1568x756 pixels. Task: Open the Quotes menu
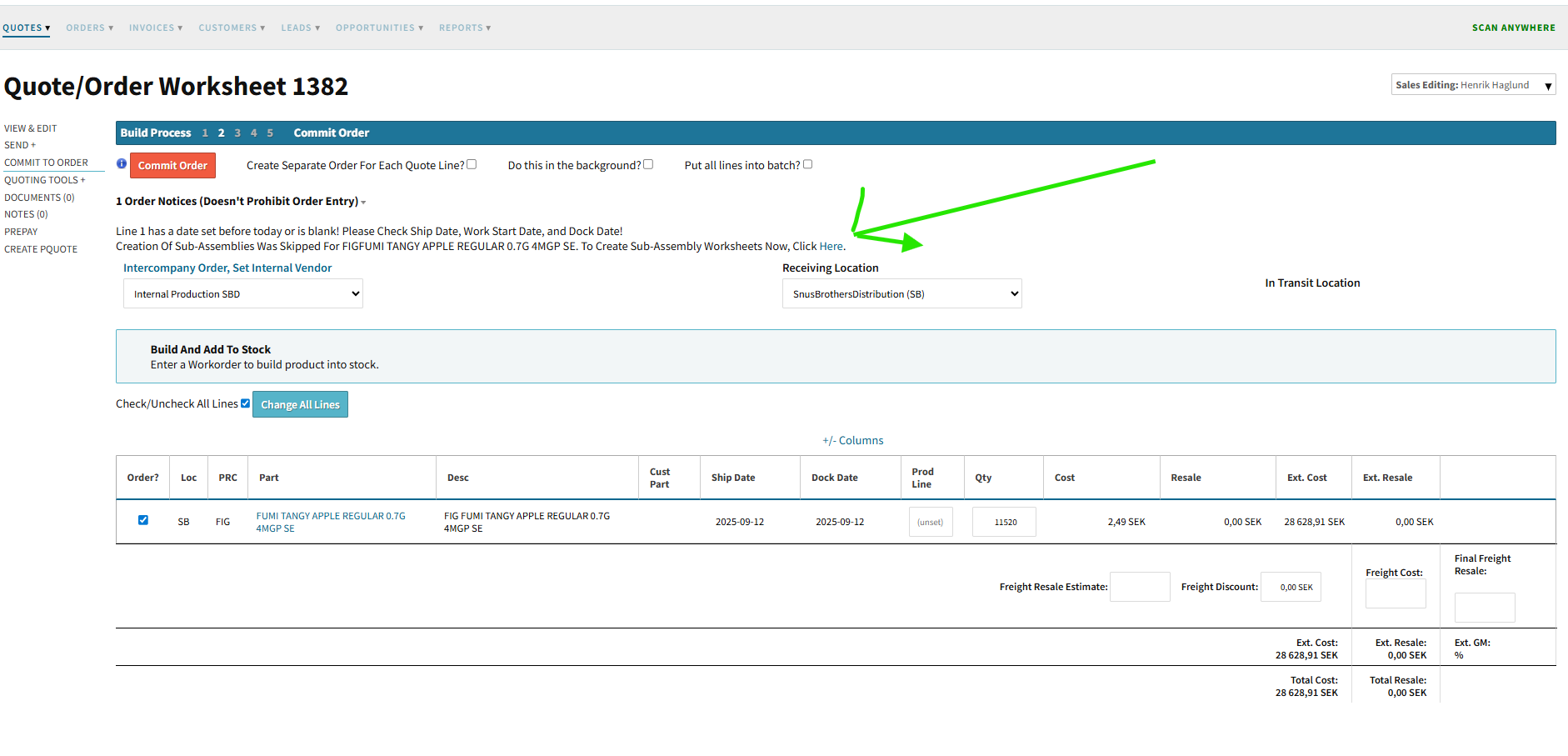click(26, 28)
